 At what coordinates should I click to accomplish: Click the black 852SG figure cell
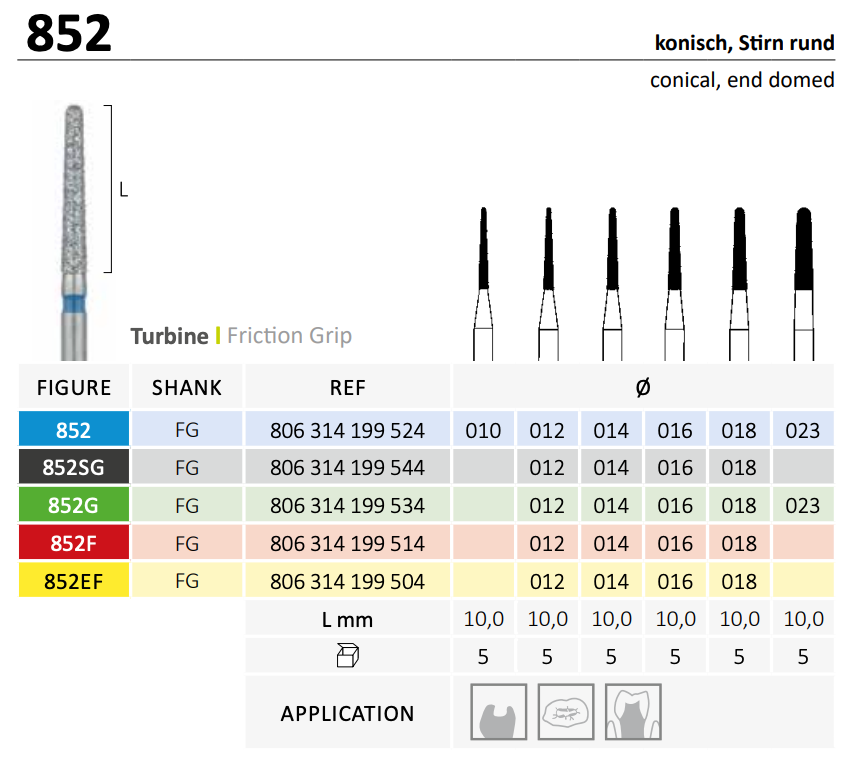(x=74, y=467)
